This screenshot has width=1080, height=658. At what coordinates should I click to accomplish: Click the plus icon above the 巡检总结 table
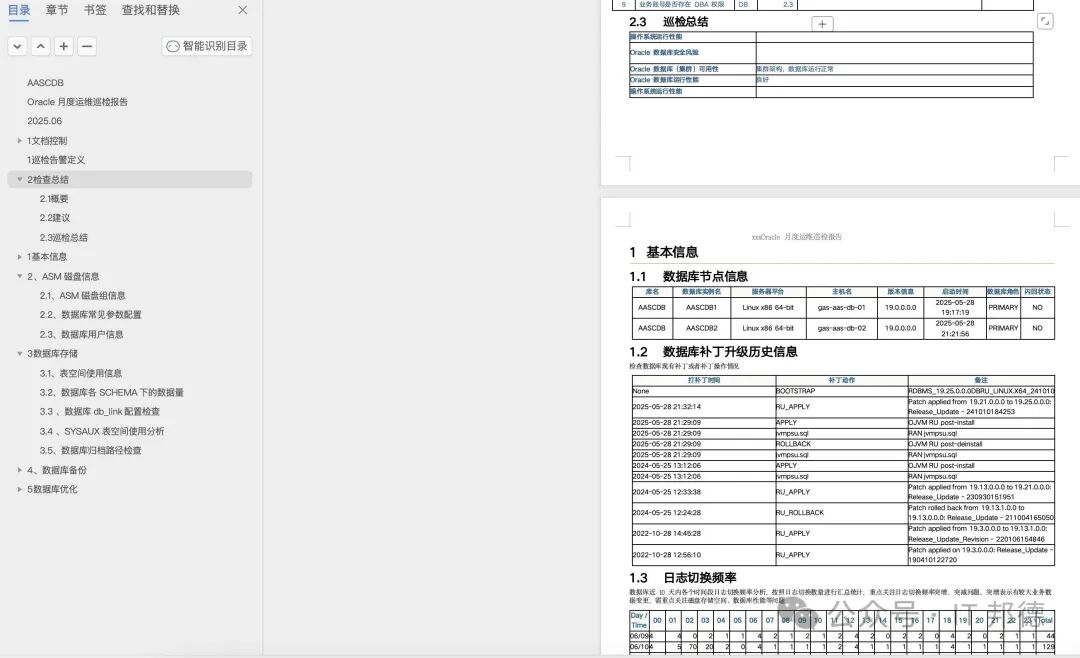tap(822, 24)
